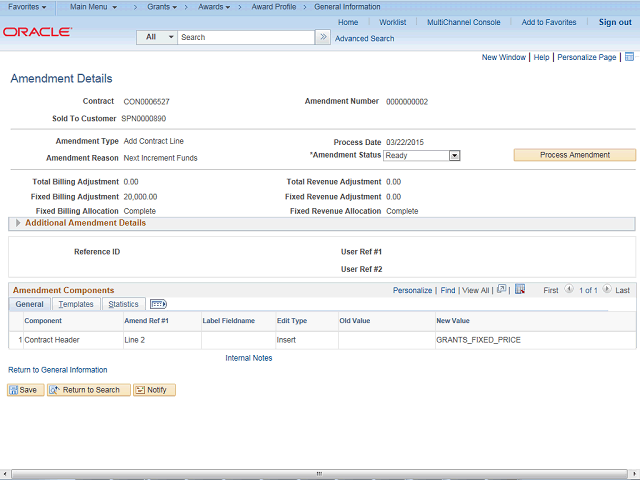This screenshot has height=480, width=640.
Task: Click Personalize link in Amendment Components
Action: pos(412,290)
